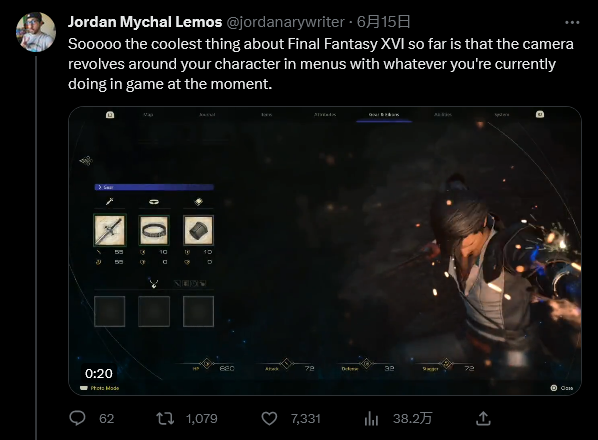This screenshot has width=598, height=440.
Task: Open the reply comment icon
Action: coord(77,418)
